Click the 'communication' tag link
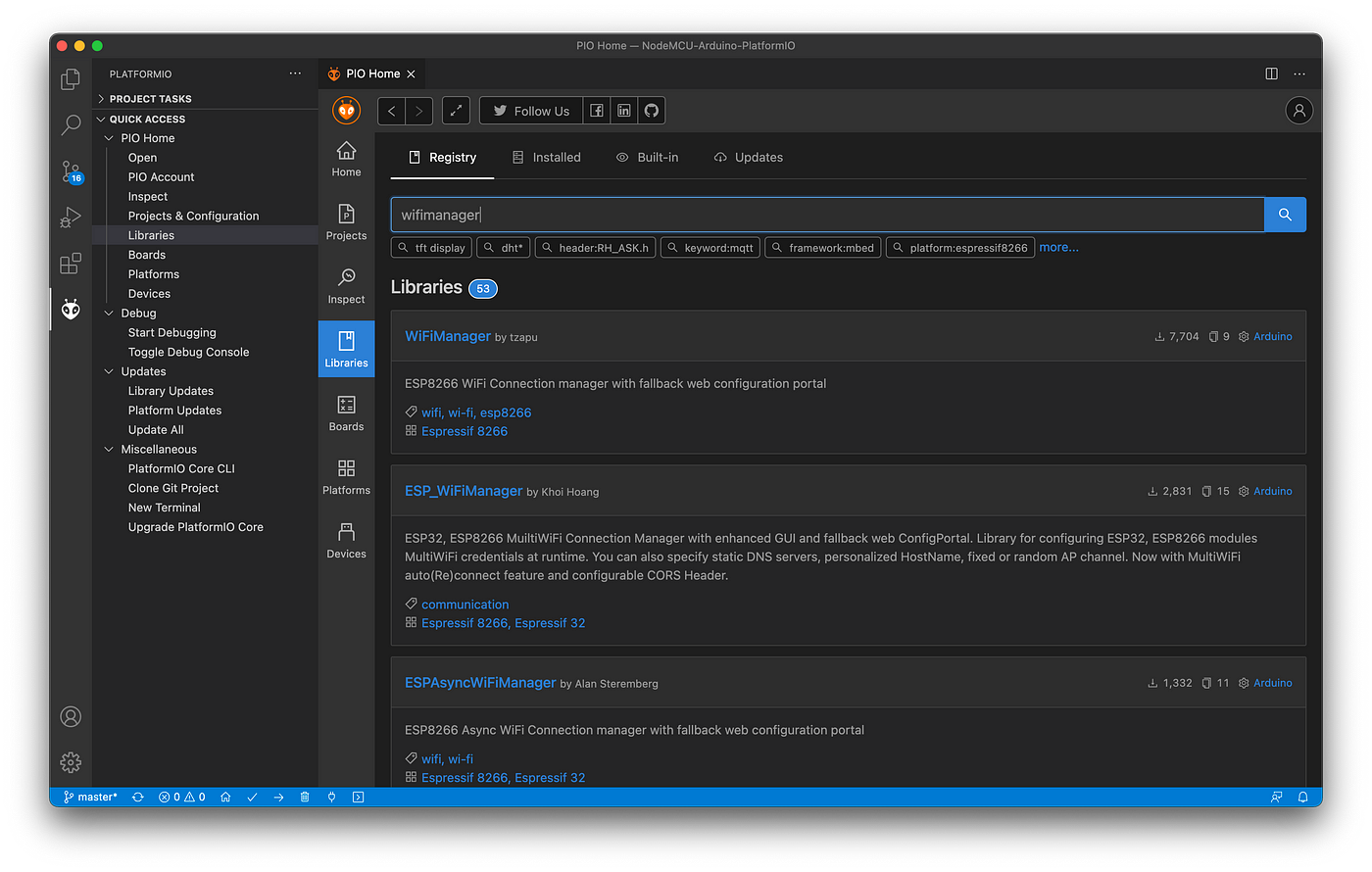1372x872 pixels. tap(465, 605)
